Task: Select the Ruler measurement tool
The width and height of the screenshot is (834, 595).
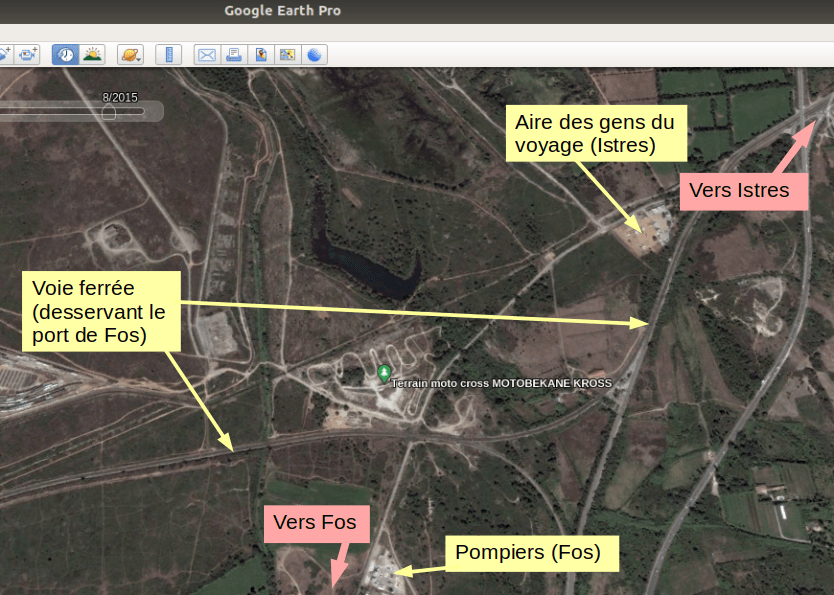Action: tap(169, 54)
